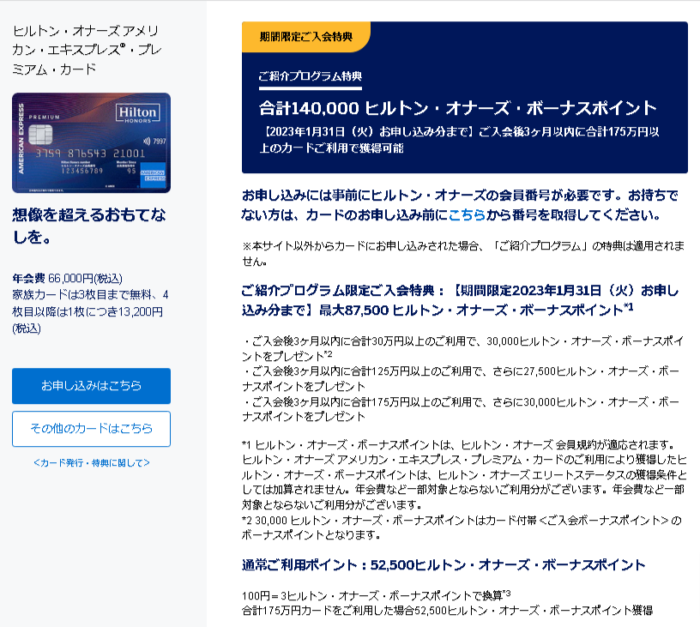
Task: Click the 通常ご利用ポイント：52,500 heading
Action: [443, 565]
